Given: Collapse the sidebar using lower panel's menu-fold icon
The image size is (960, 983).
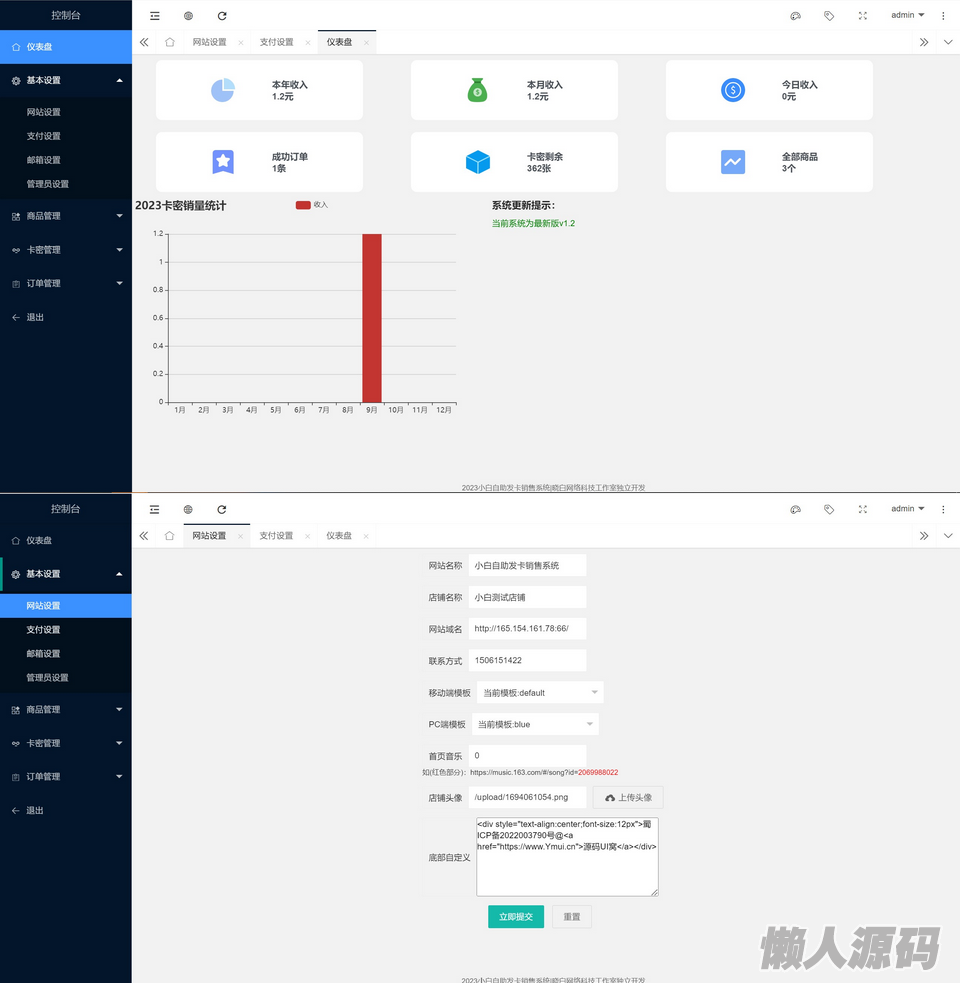Looking at the screenshot, I should [x=155, y=510].
